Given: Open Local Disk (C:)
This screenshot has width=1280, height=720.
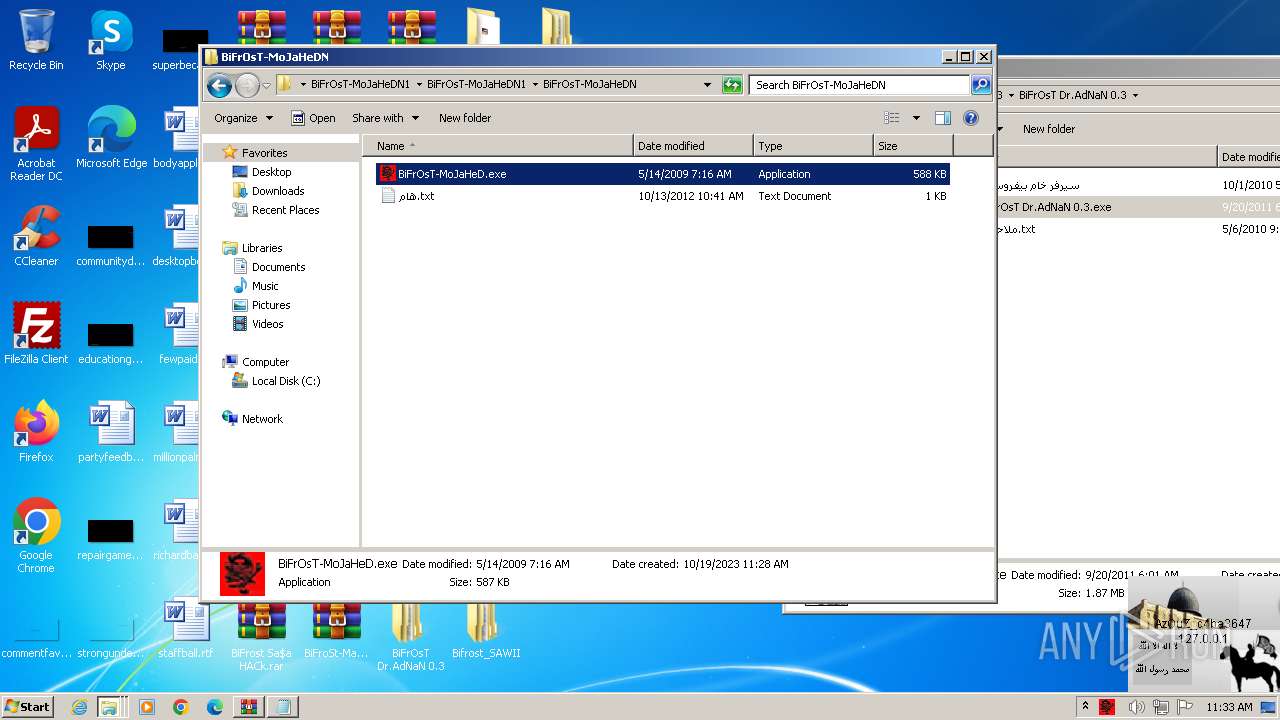Looking at the screenshot, I should (x=285, y=381).
